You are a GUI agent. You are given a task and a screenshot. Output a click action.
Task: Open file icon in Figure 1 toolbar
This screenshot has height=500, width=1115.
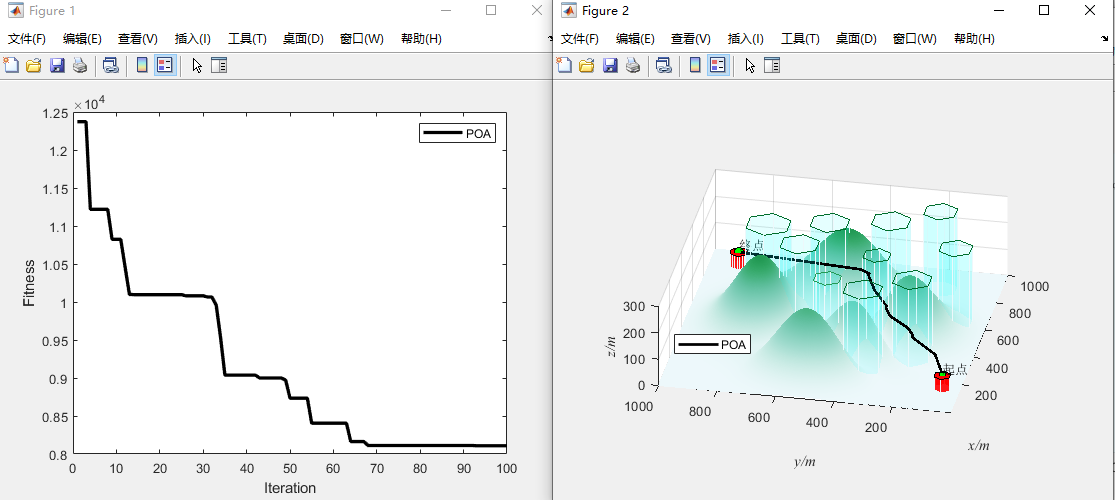pos(33,66)
